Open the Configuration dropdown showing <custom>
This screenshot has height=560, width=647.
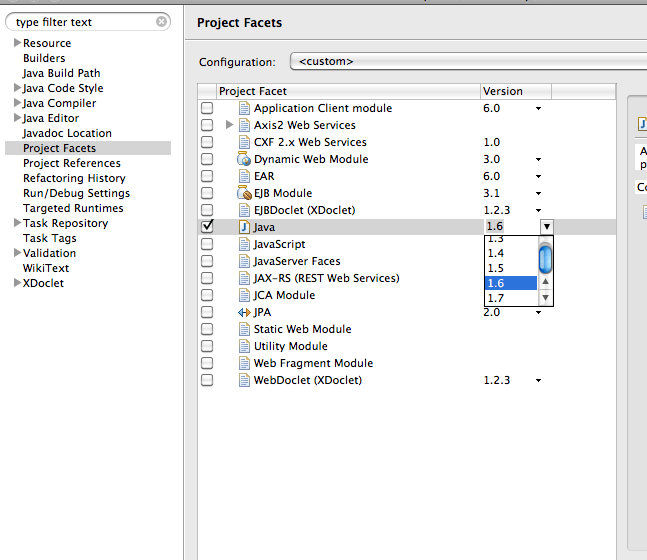[x=468, y=61]
